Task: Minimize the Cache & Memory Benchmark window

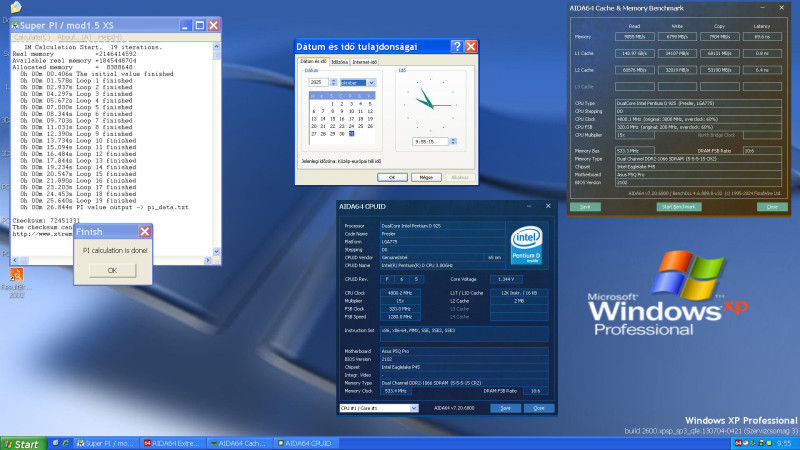Action: [x=762, y=8]
